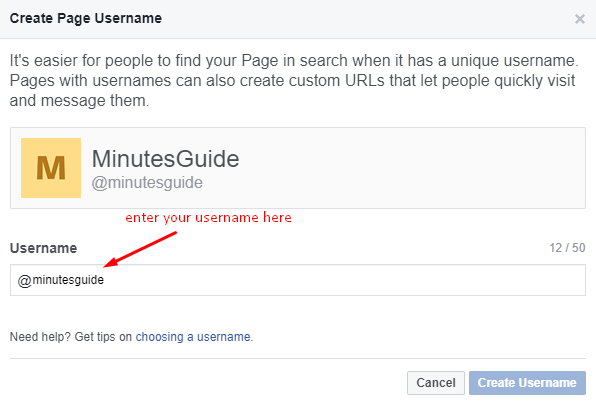Image resolution: width=596 pixels, height=405 pixels.
Task: Close the Create Page Username dialog
Action: [579, 19]
